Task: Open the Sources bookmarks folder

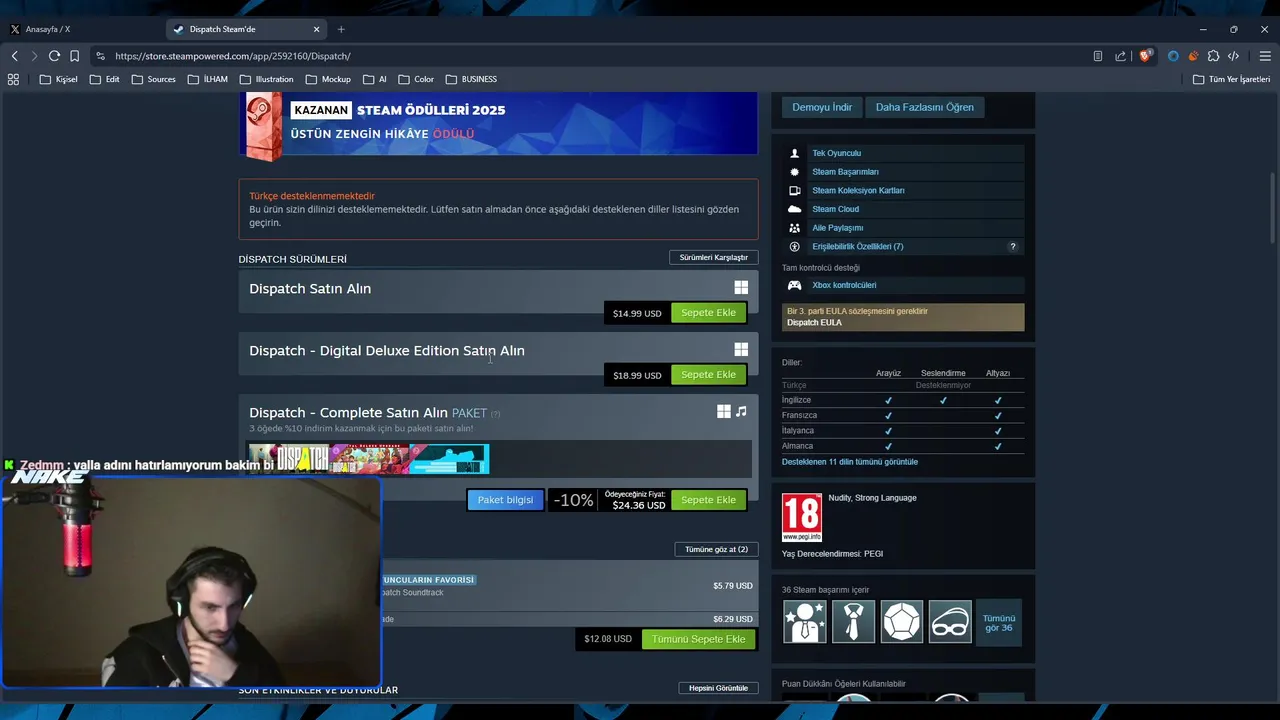Action: click(153, 79)
